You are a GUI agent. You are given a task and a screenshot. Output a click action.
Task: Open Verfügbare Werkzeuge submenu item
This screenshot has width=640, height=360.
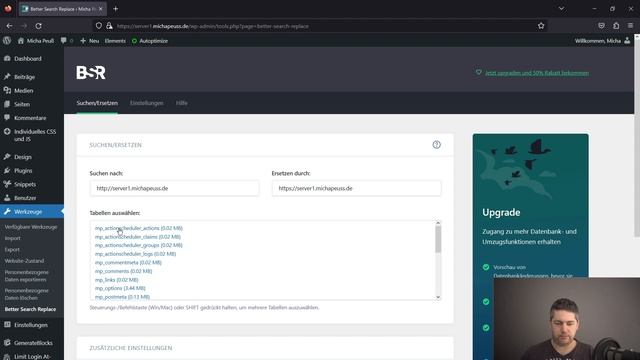[31, 227]
